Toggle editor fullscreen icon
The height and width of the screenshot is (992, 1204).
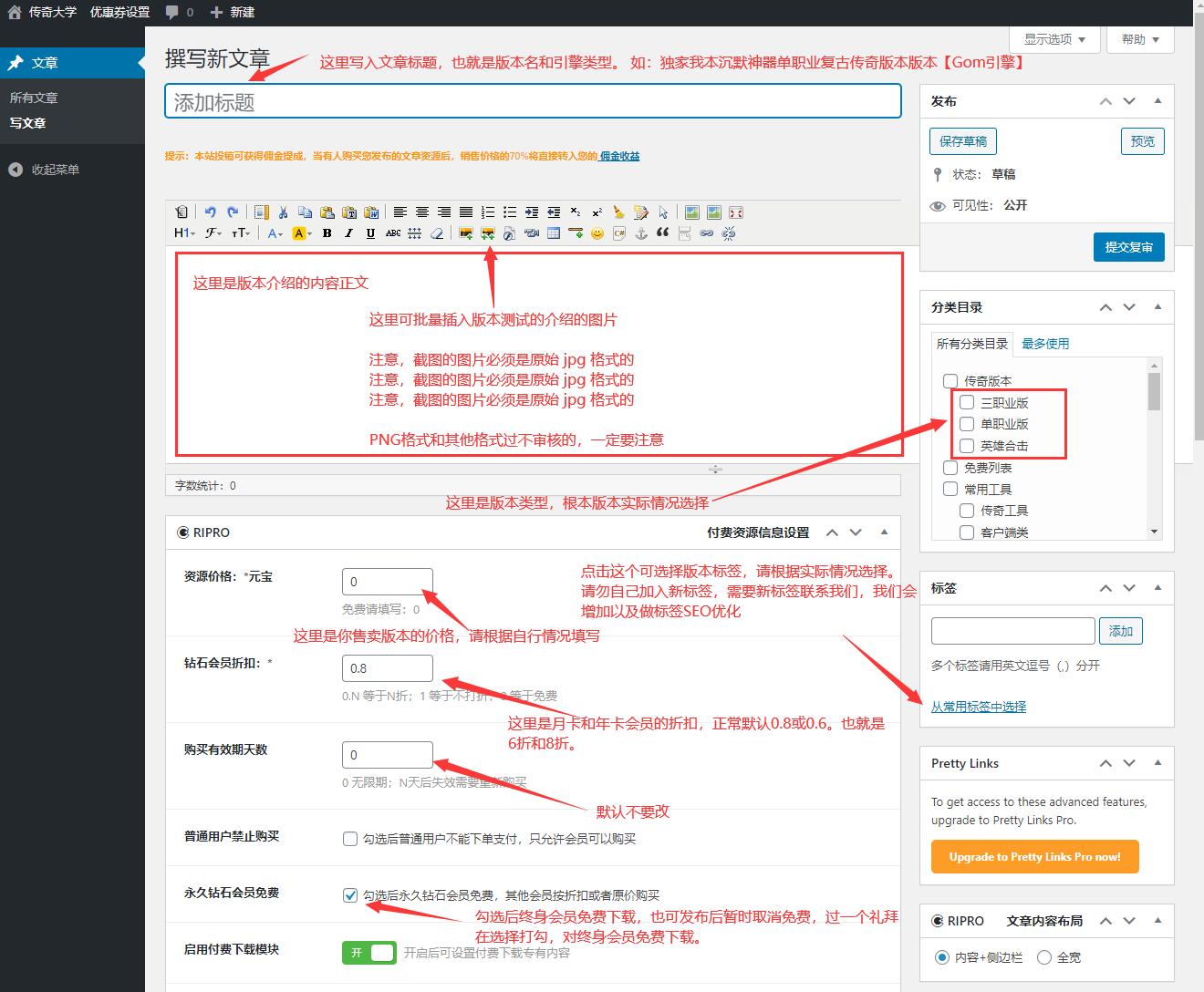click(736, 212)
